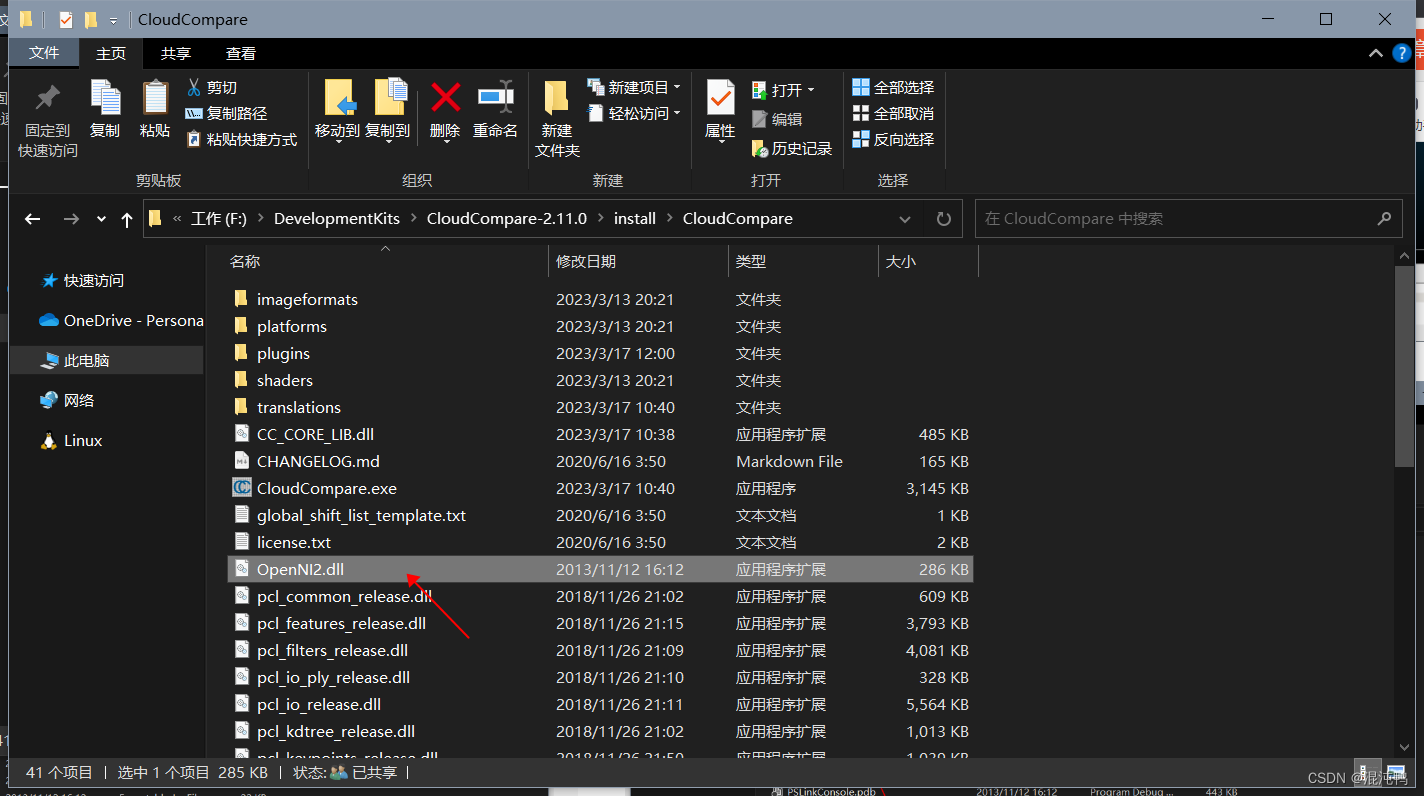Go back with the left arrow

pyautogui.click(x=33, y=219)
